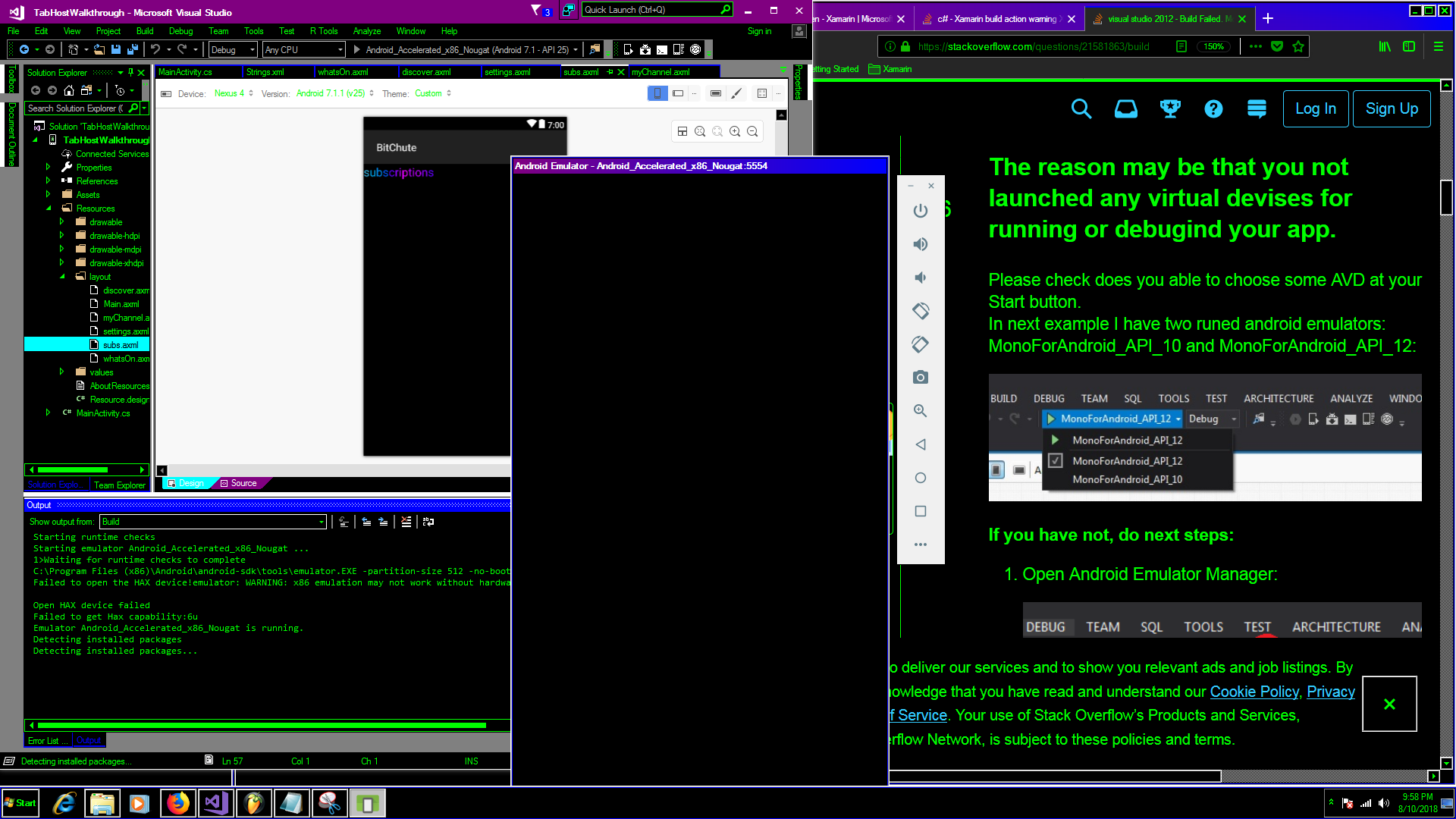Open the Show output from dropdown
The height and width of the screenshot is (819, 1456).
(x=213, y=522)
